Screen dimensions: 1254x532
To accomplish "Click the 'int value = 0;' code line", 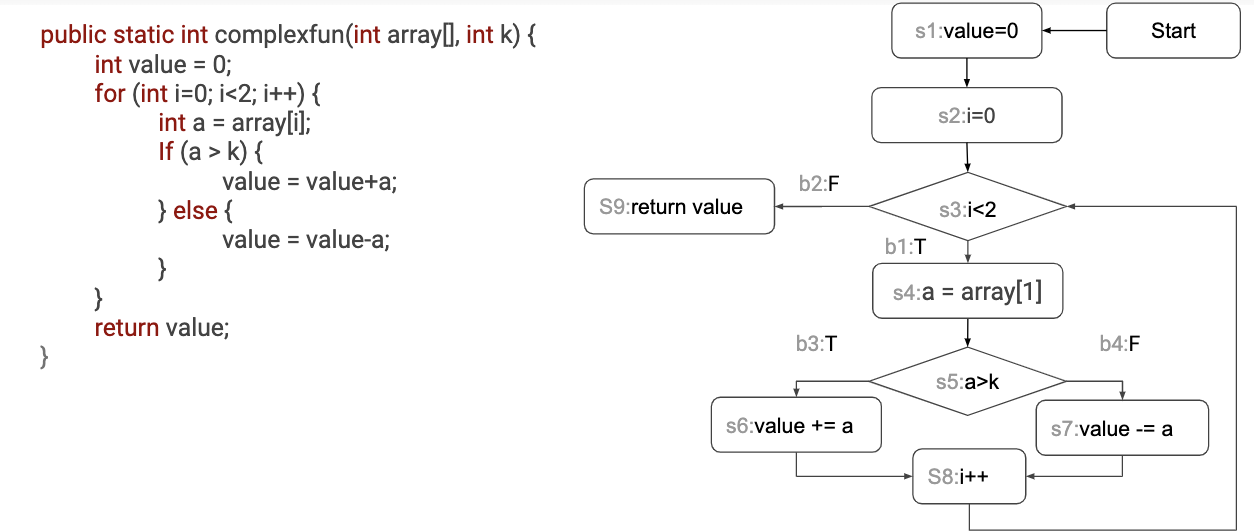I will 163,65.
